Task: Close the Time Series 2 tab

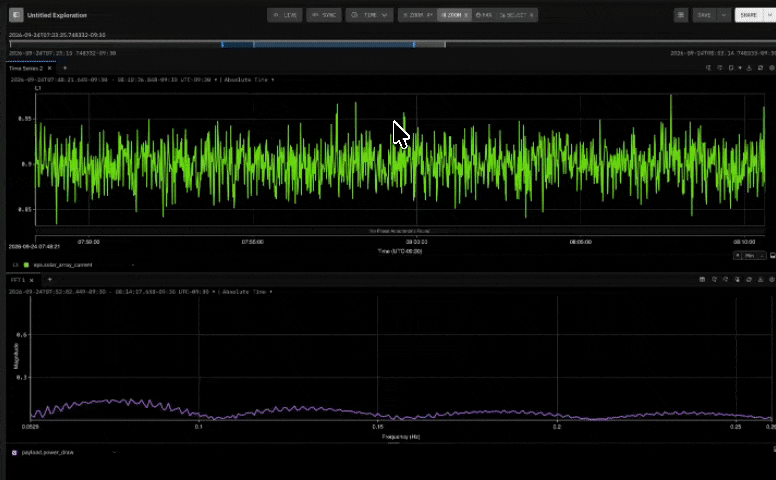Action: (x=49, y=68)
